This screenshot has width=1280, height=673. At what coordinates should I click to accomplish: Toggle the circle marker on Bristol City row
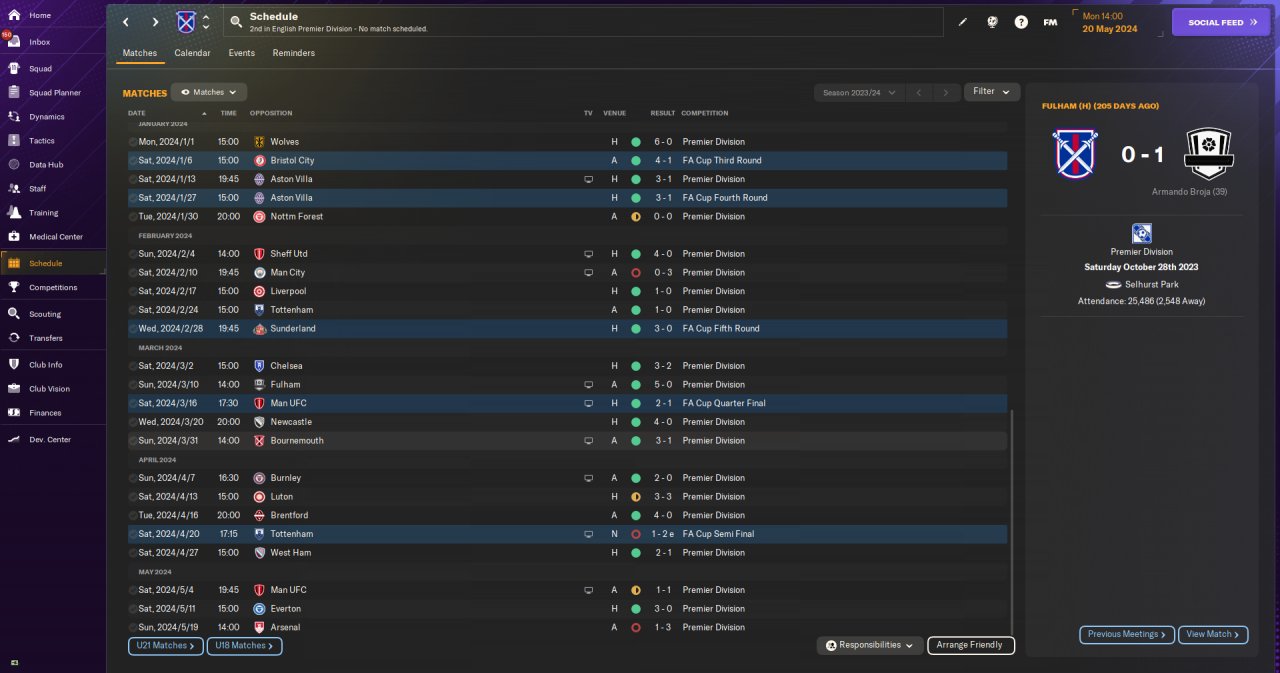(133, 160)
